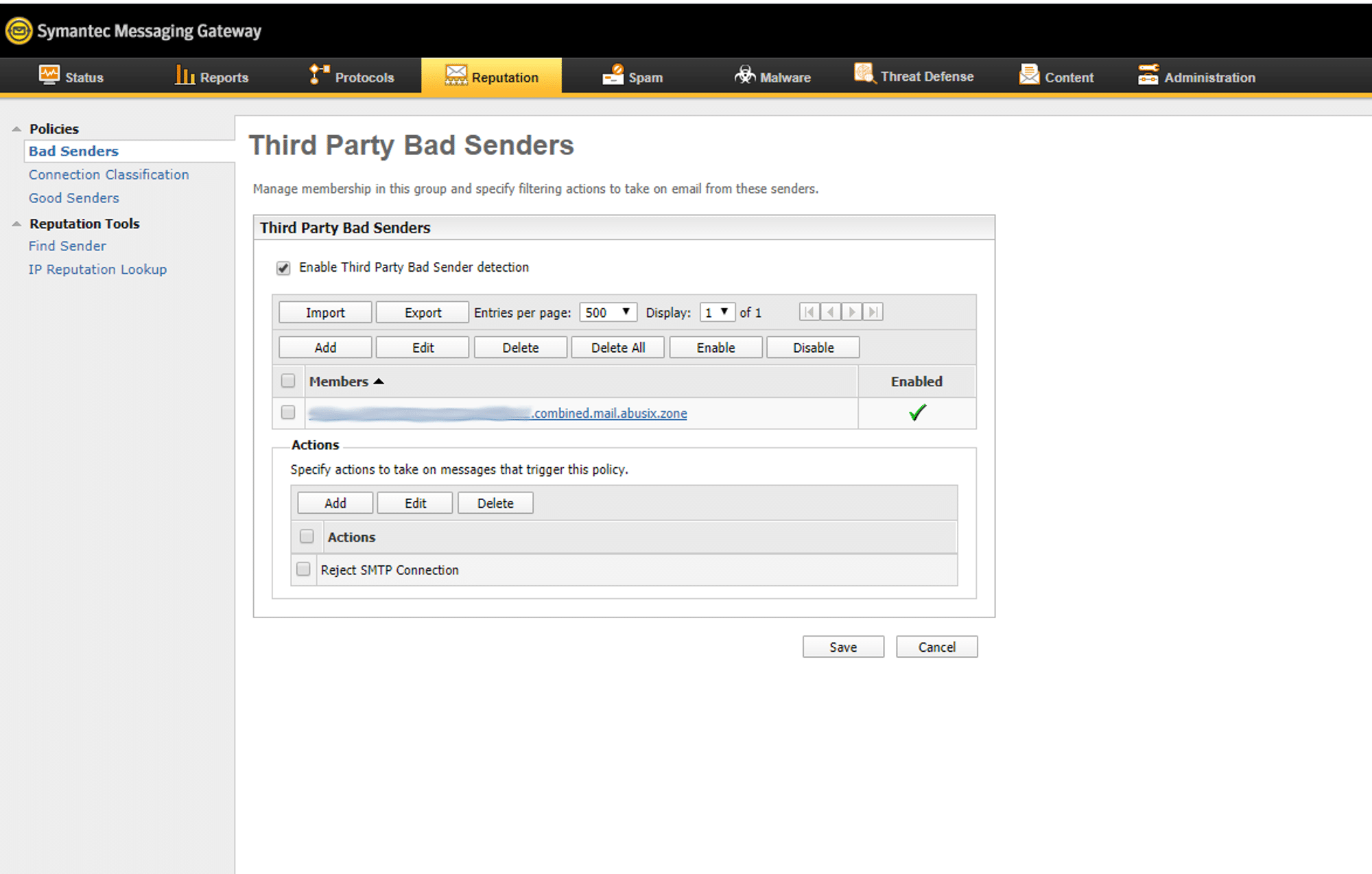Click the Administration tools icon
1372x874 pixels.
[1148, 74]
